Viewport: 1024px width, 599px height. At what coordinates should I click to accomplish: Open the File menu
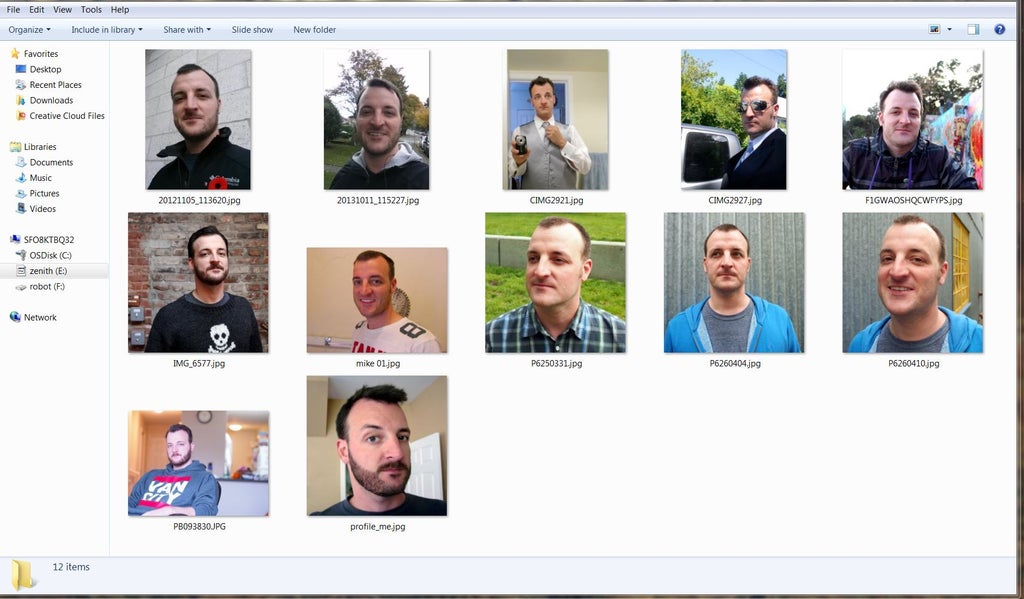pos(13,10)
